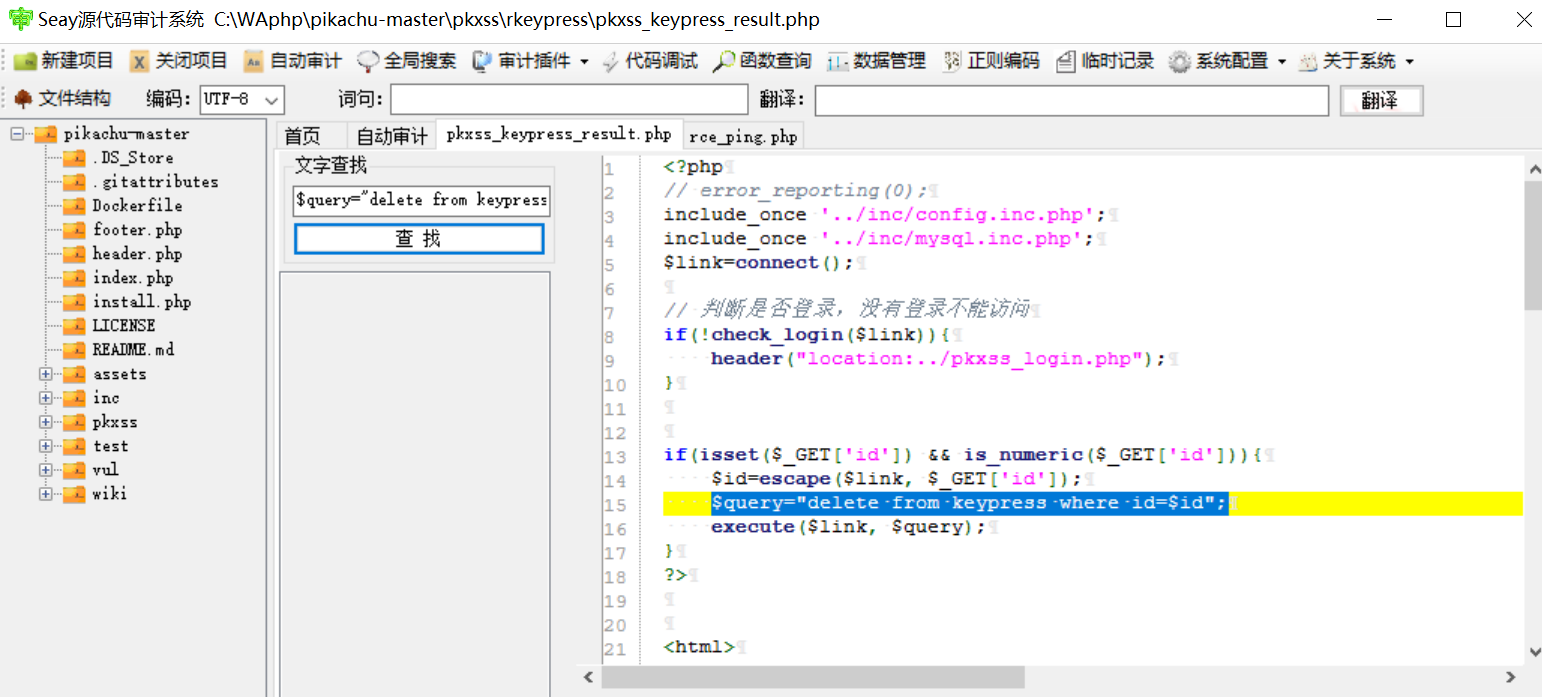Viewport: 1542px width, 697px height.
Task: Click the pikachu-master root folder icon
Action: point(46,134)
